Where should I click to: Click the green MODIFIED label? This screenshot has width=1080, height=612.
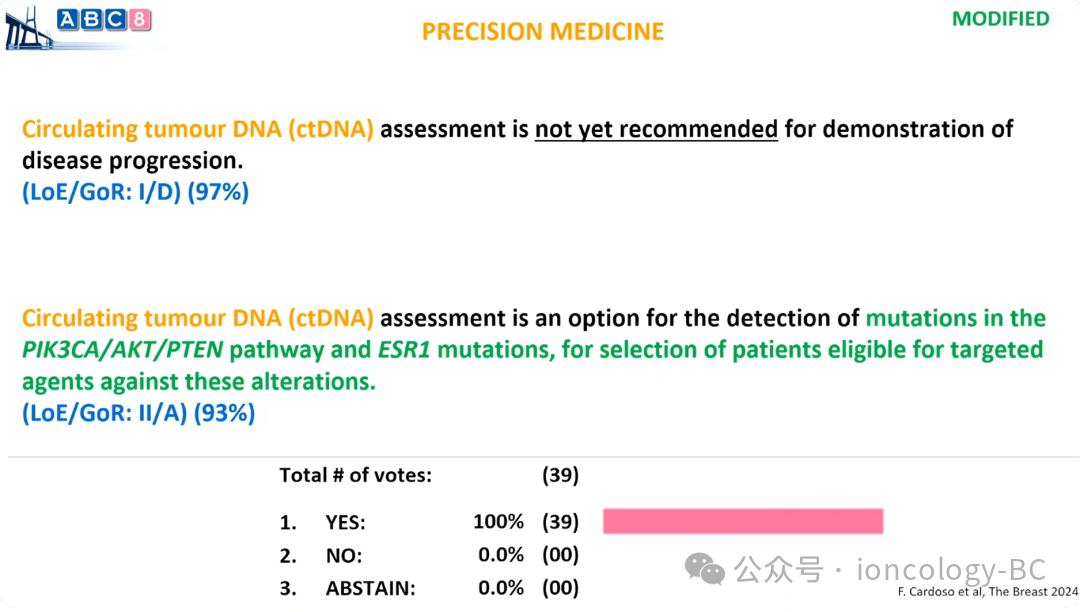click(x=1000, y=19)
